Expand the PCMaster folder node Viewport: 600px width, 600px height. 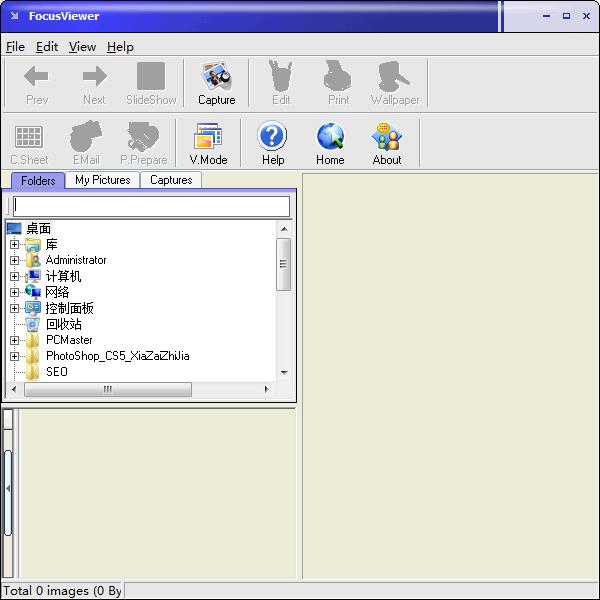15,340
